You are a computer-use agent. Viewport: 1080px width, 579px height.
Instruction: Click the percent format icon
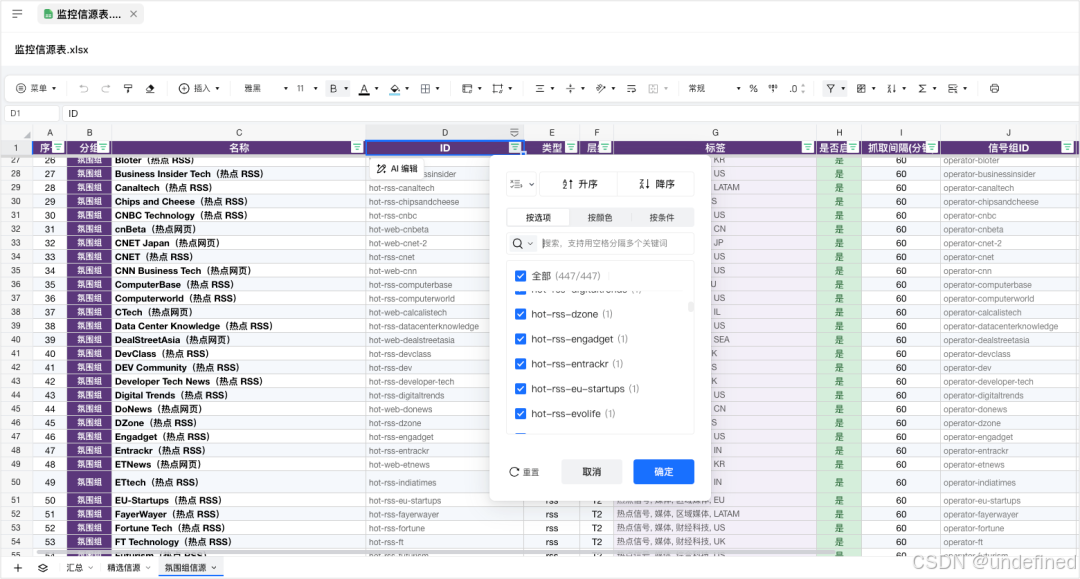[754, 88]
